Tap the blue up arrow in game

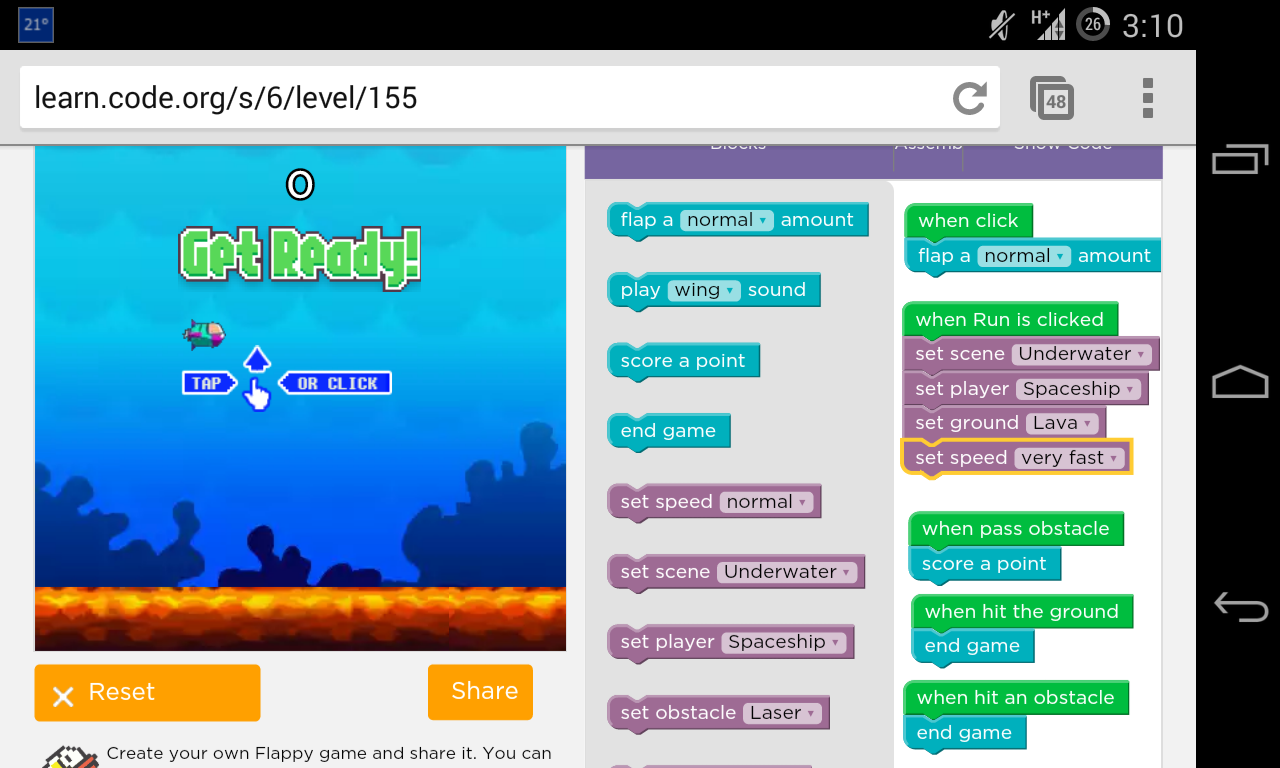pos(257,360)
